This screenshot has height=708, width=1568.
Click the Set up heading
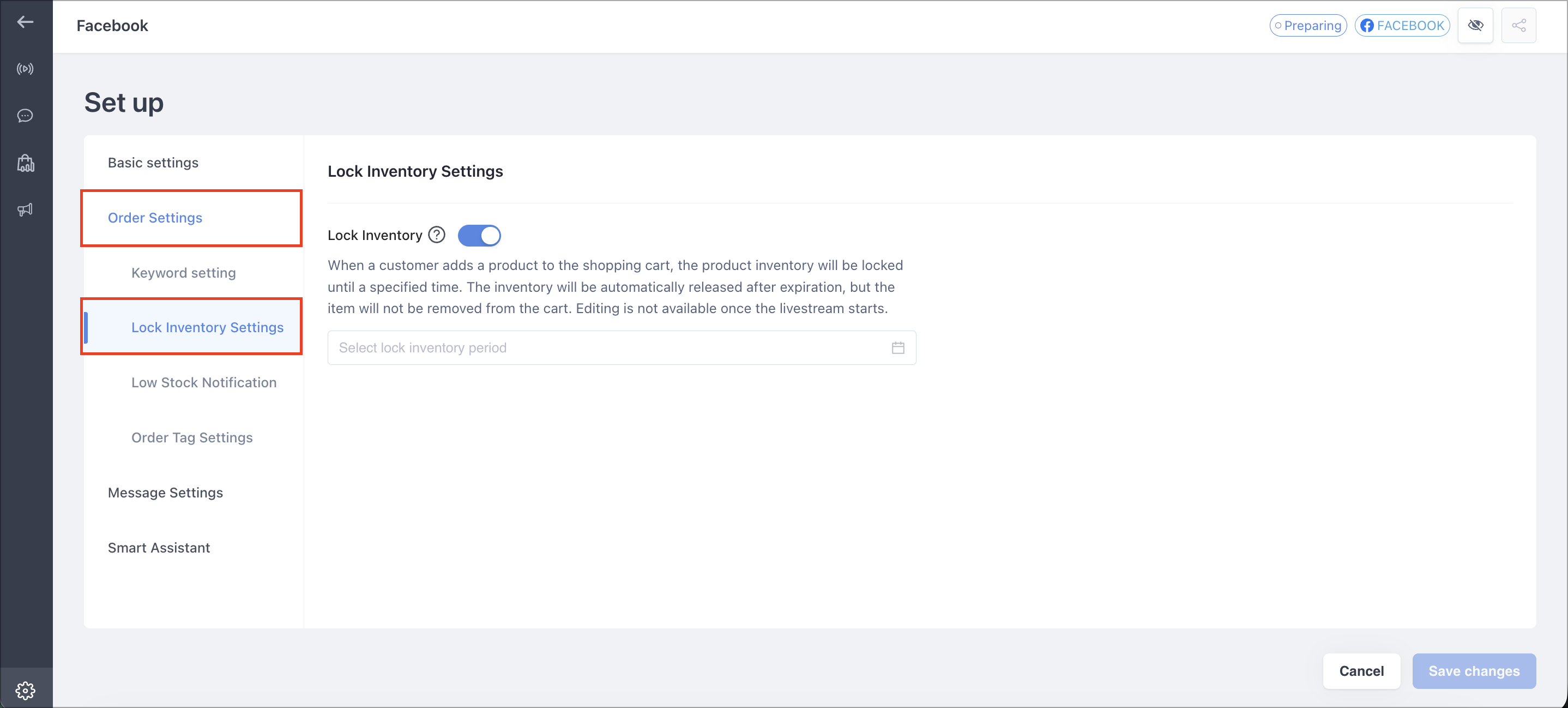click(124, 103)
